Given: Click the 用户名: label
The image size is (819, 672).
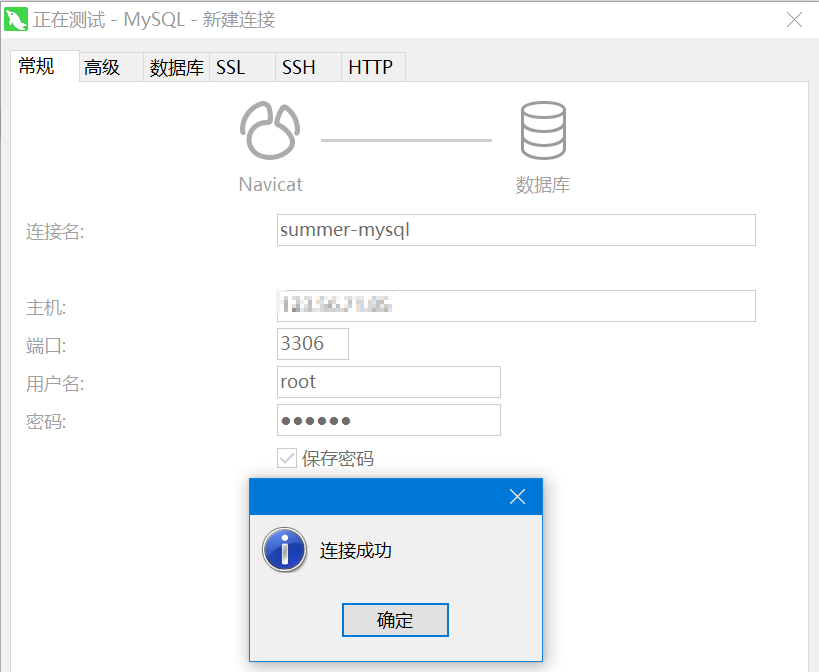Looking at the screenshot, I should 55,384.
